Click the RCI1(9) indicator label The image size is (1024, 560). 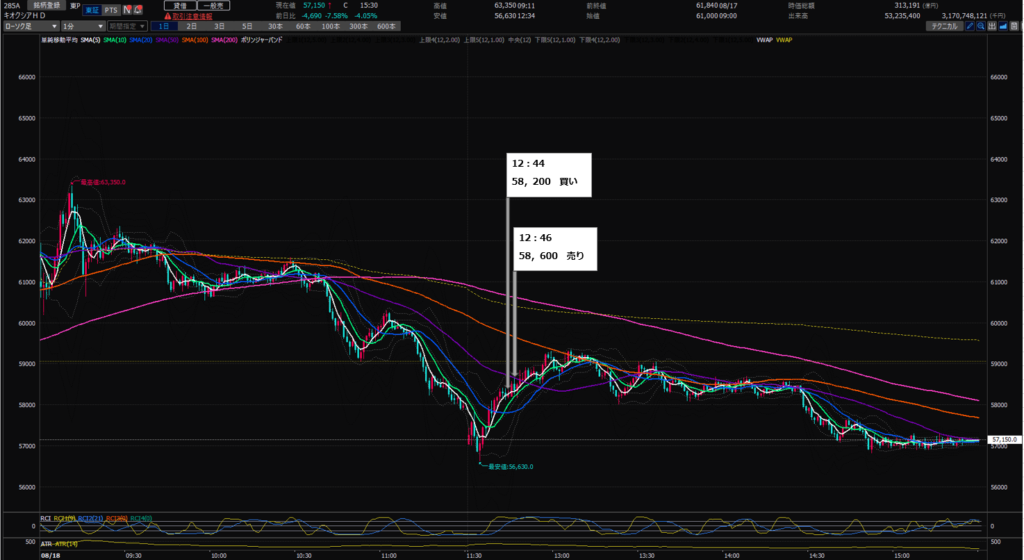(64, 519)
